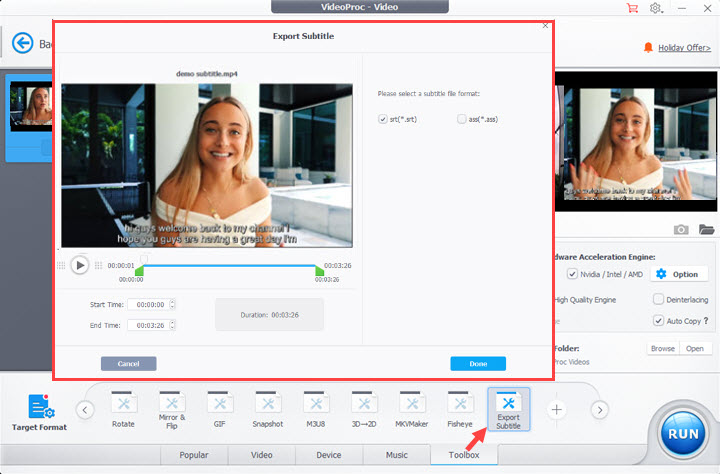Click the blue timeline trim bar
720x474 pixels.
pos(229,265)
